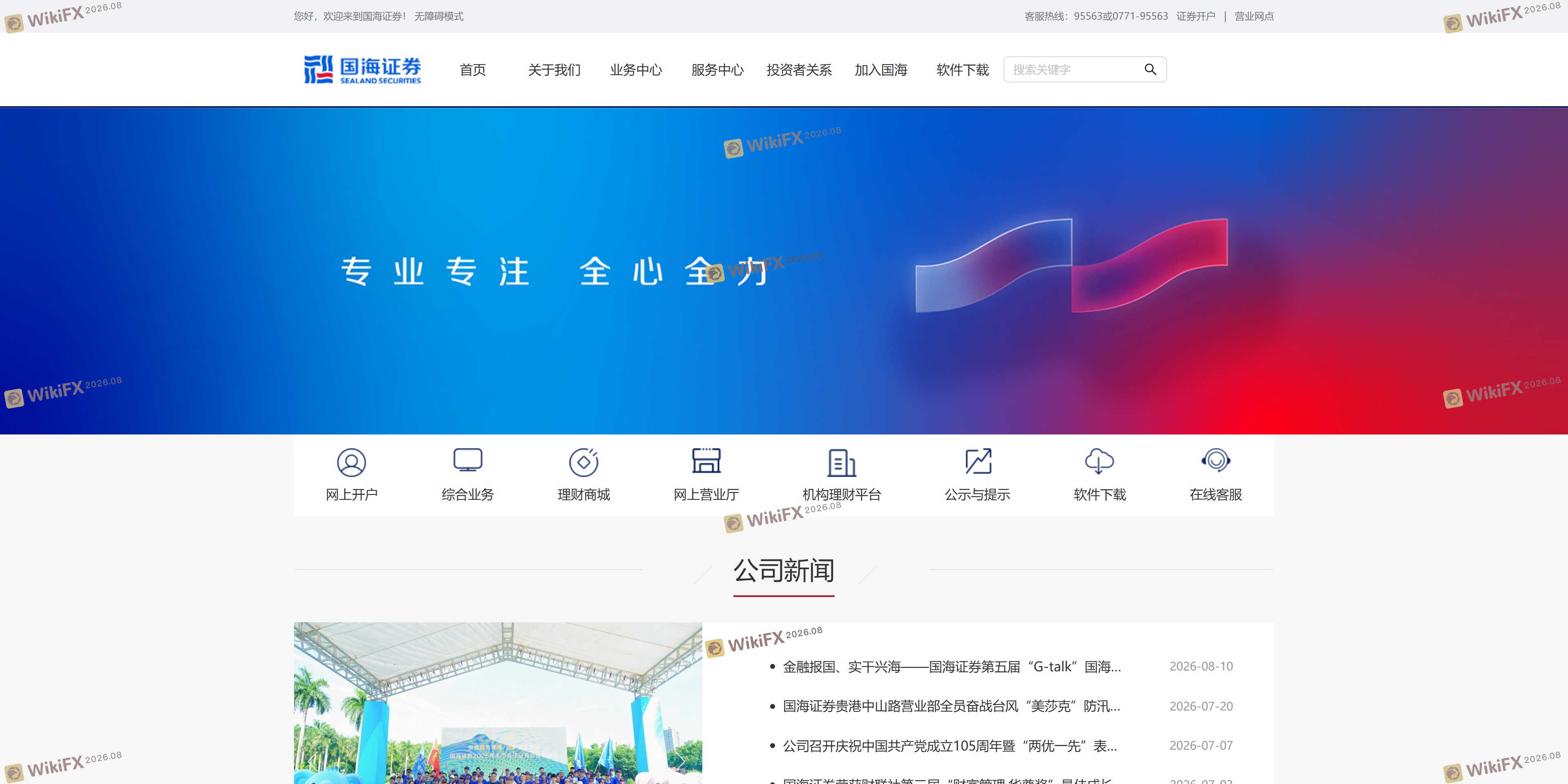
Task: Open the 理财商城 icon
Action: point(584,462)
